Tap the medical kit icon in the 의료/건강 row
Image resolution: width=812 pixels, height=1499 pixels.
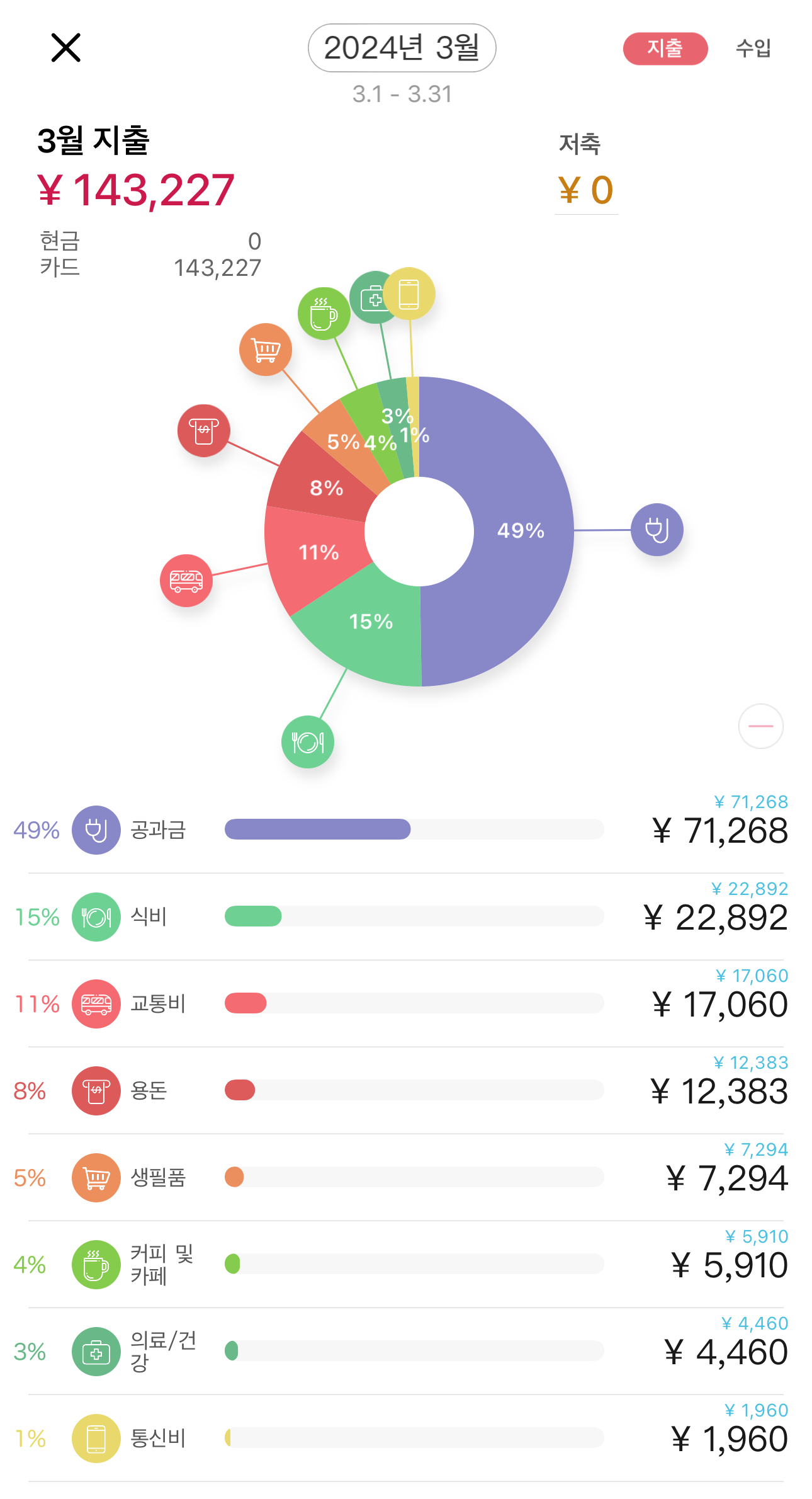(x=96, y=1352)
